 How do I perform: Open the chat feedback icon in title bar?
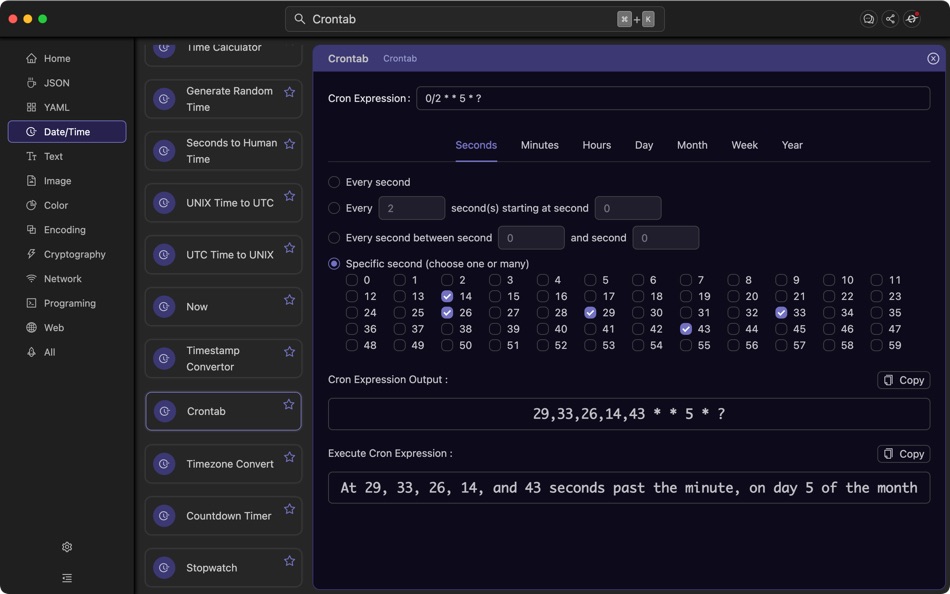coord(868,19)
